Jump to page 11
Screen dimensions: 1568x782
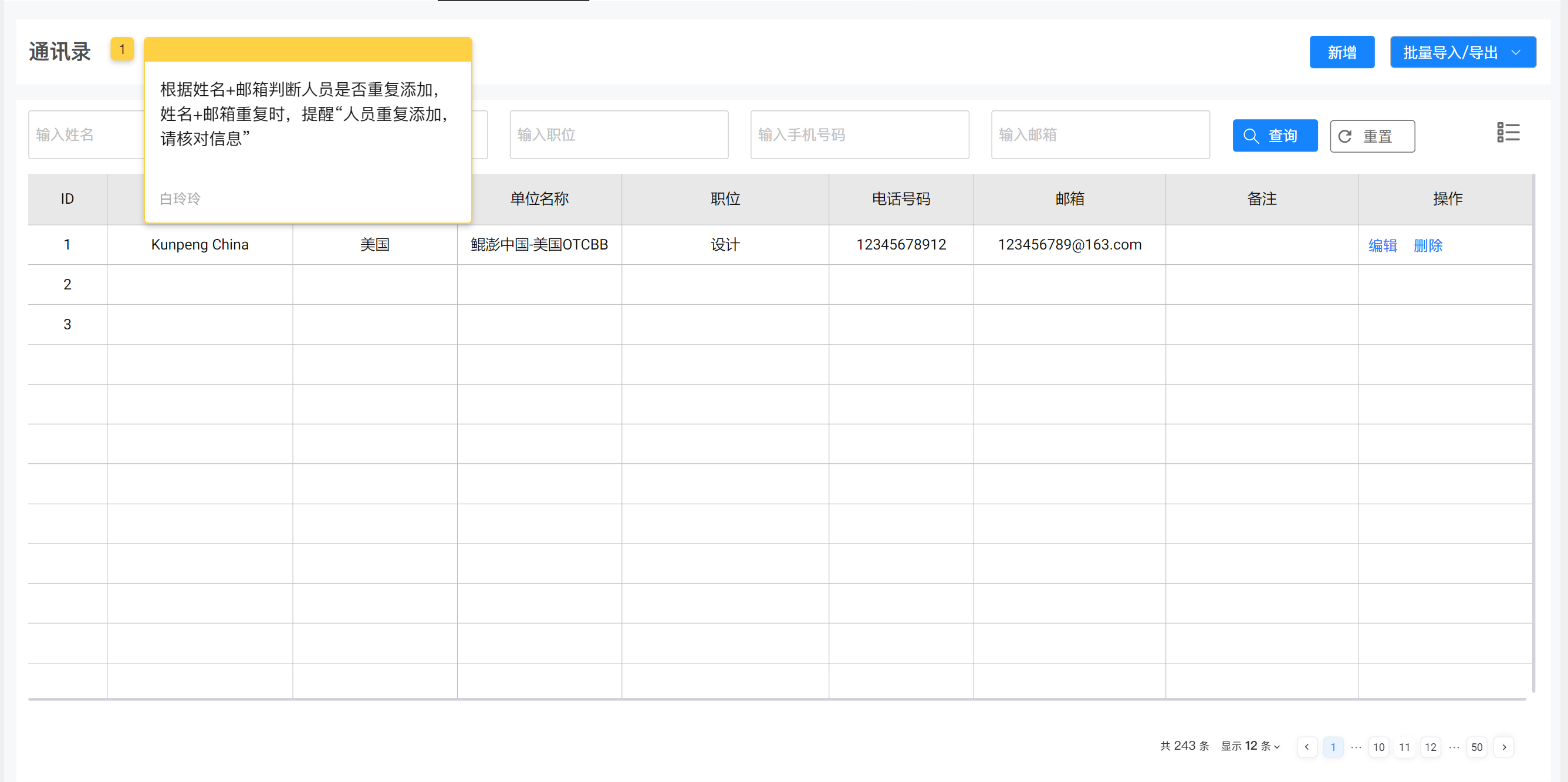click(1404, 747)
